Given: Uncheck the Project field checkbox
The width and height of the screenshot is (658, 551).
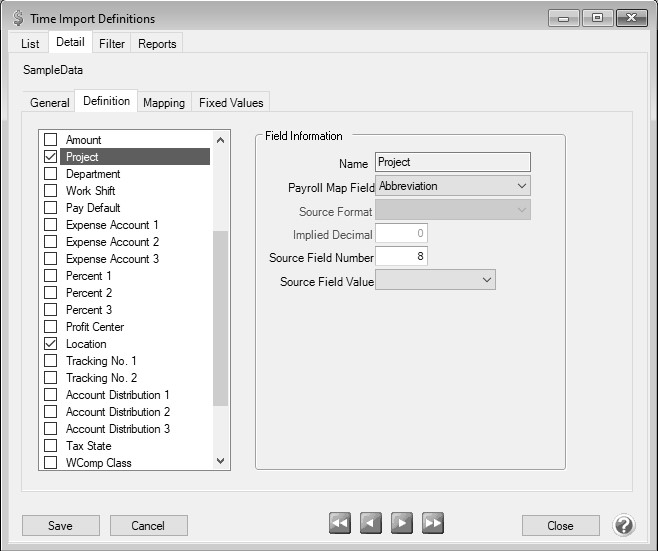Looking at the screenshot, I should (51, 157).
